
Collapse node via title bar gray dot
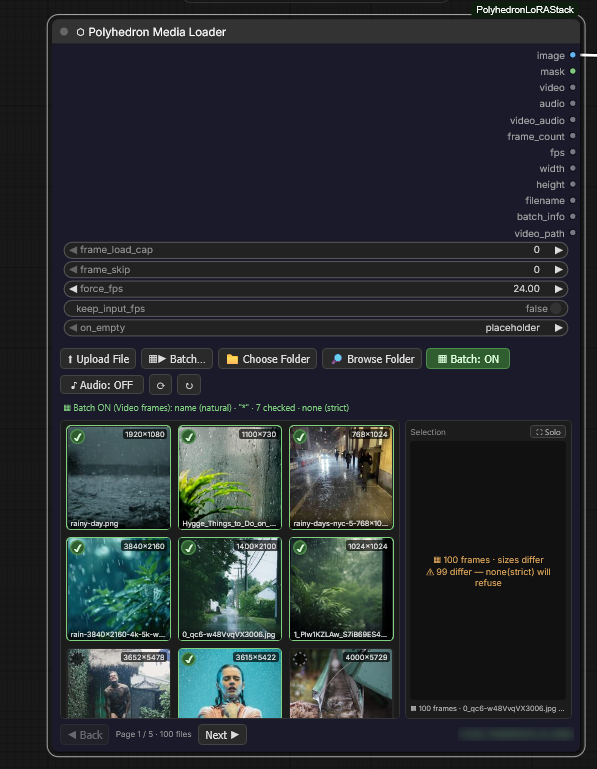pos(64,32)
